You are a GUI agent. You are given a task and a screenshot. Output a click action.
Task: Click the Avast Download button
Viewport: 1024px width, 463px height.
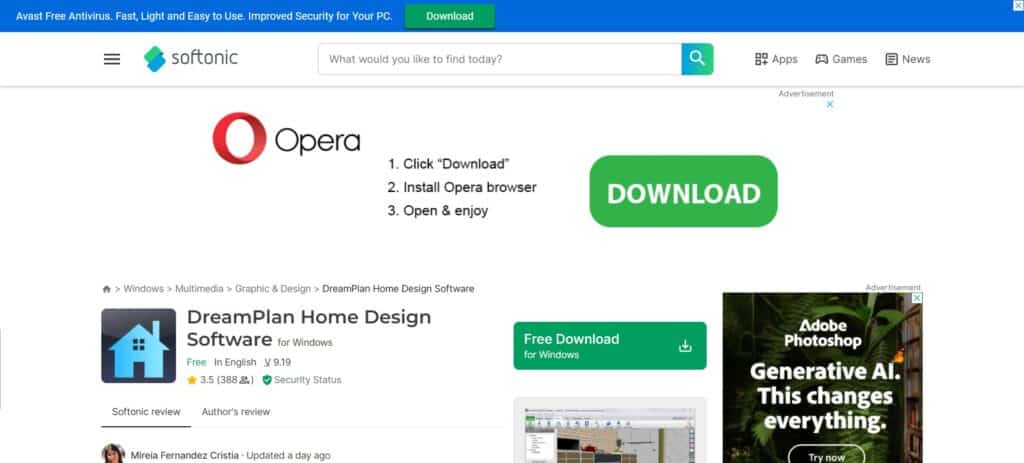(449, 16)
